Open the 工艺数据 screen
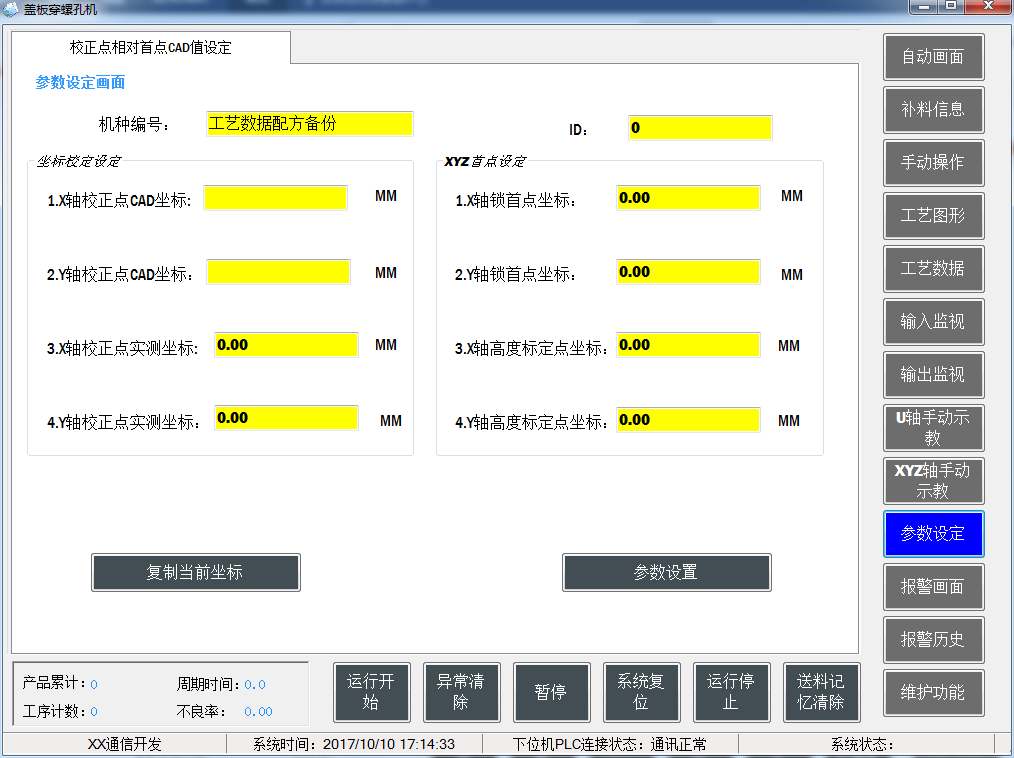Viewport: 1014px width, 758px height. (x=933, y=268)
